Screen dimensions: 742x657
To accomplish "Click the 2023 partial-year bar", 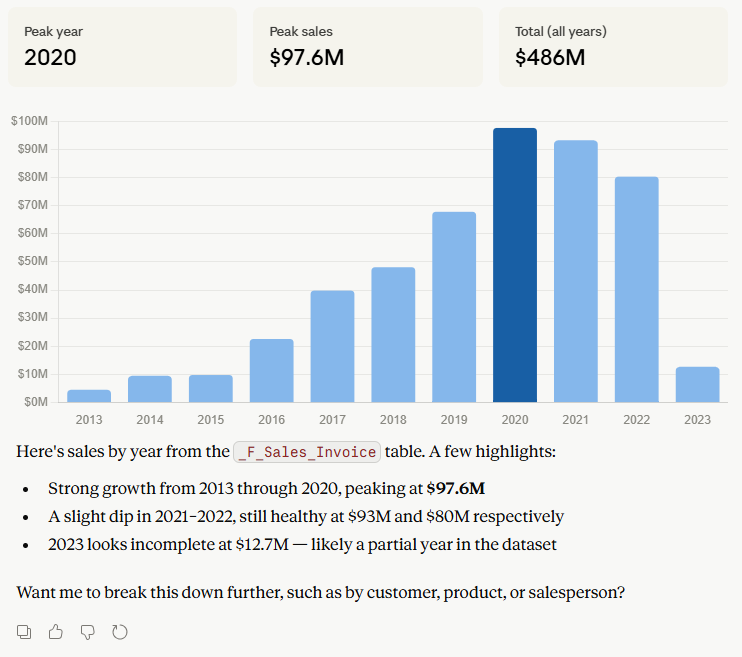I will click(698, 384).
